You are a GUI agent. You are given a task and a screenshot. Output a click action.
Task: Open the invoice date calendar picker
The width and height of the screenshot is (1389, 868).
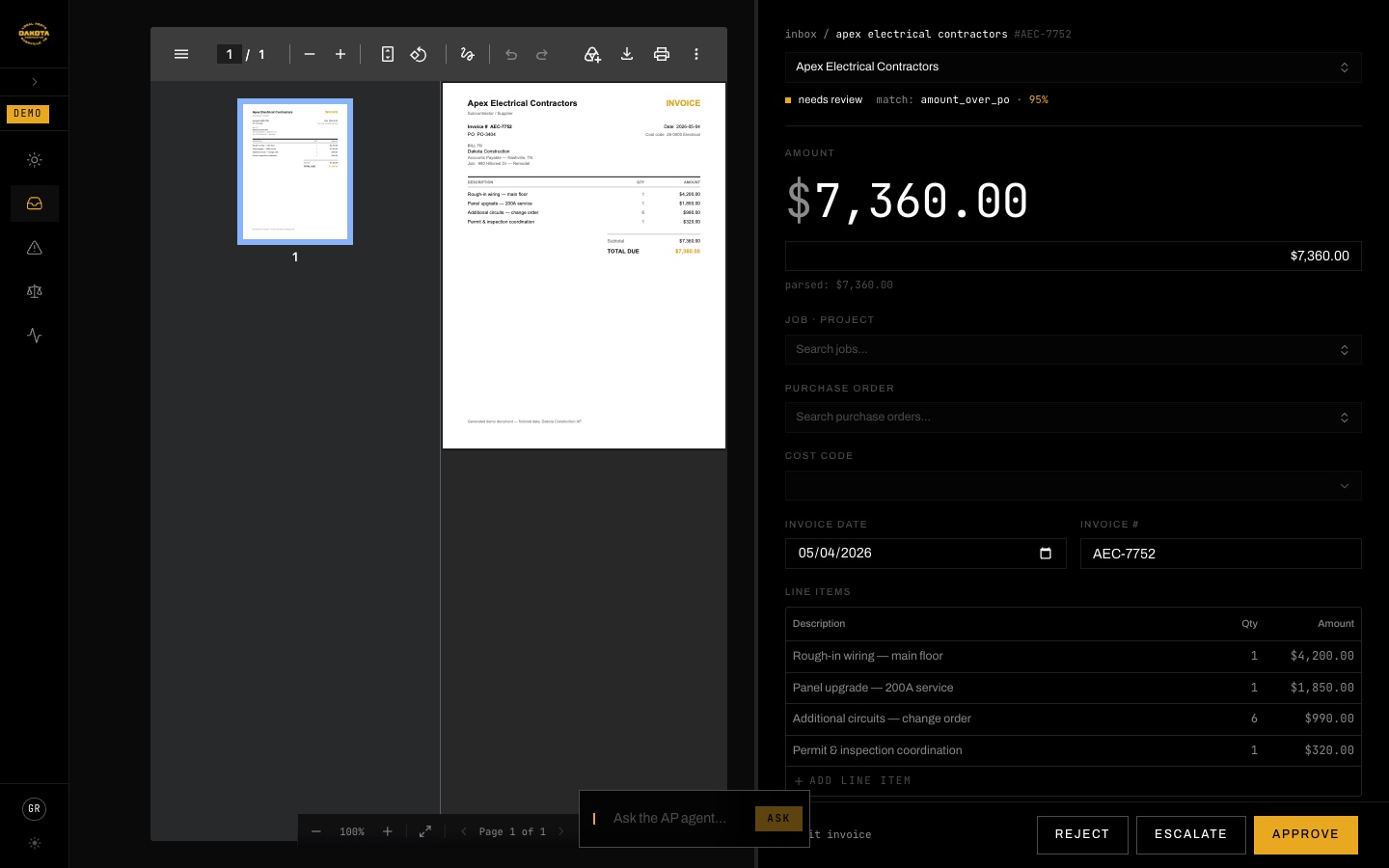click(1046, 554)
